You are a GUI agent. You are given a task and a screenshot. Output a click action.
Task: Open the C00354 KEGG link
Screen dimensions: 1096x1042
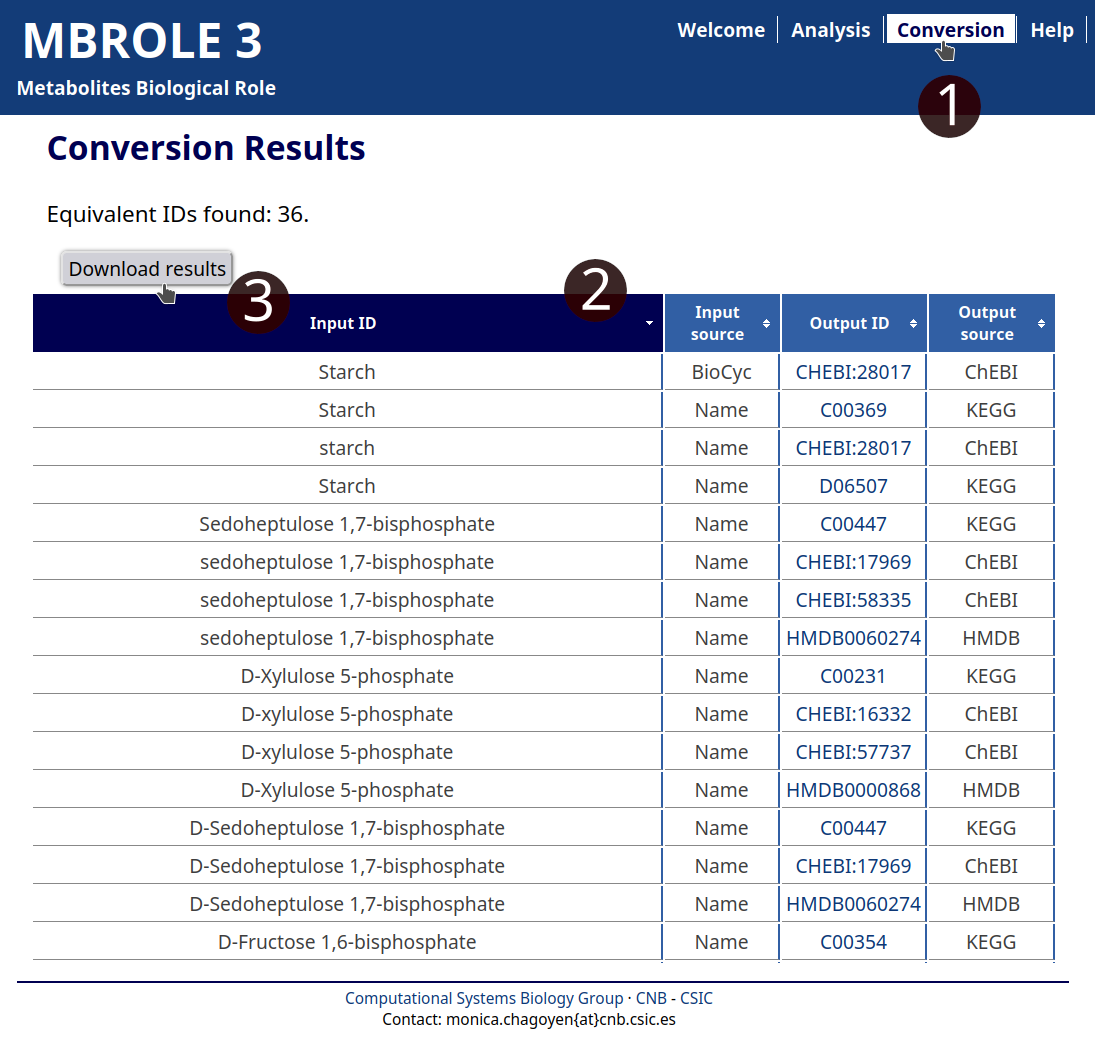point(853,942)
